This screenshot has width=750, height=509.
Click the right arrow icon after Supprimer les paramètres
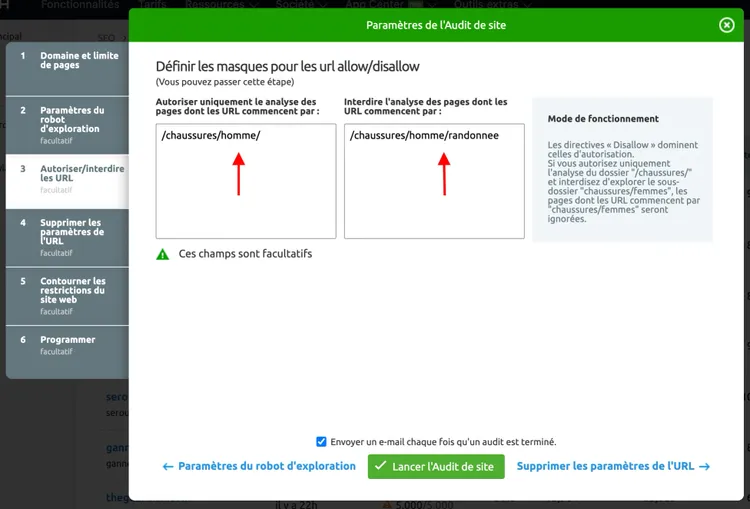(705, 466)
